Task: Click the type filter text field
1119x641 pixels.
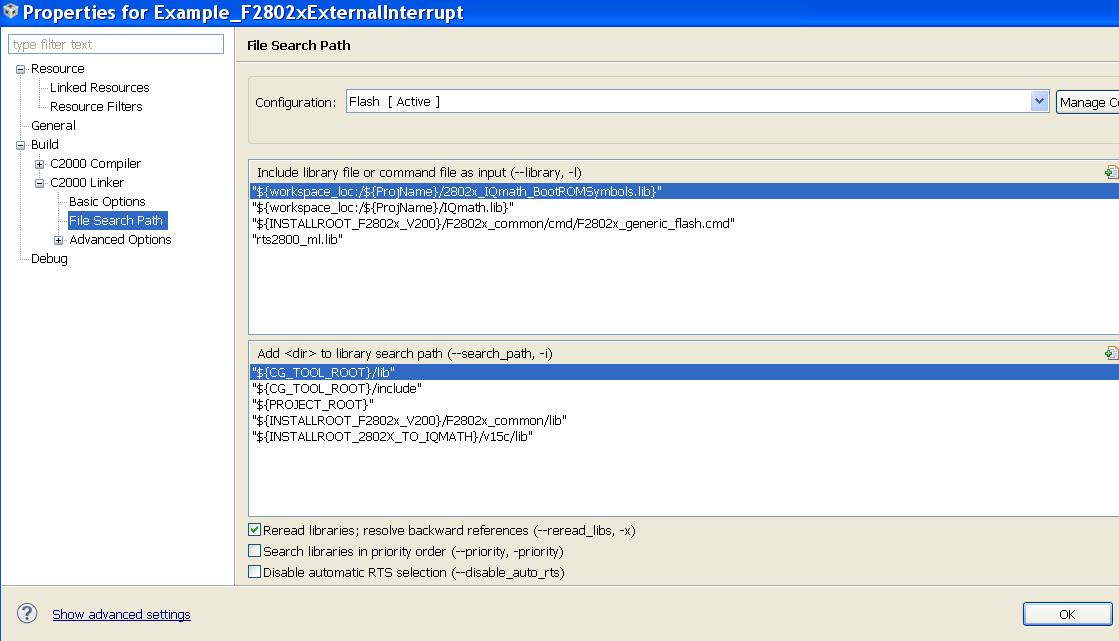Action: (115, 44)
